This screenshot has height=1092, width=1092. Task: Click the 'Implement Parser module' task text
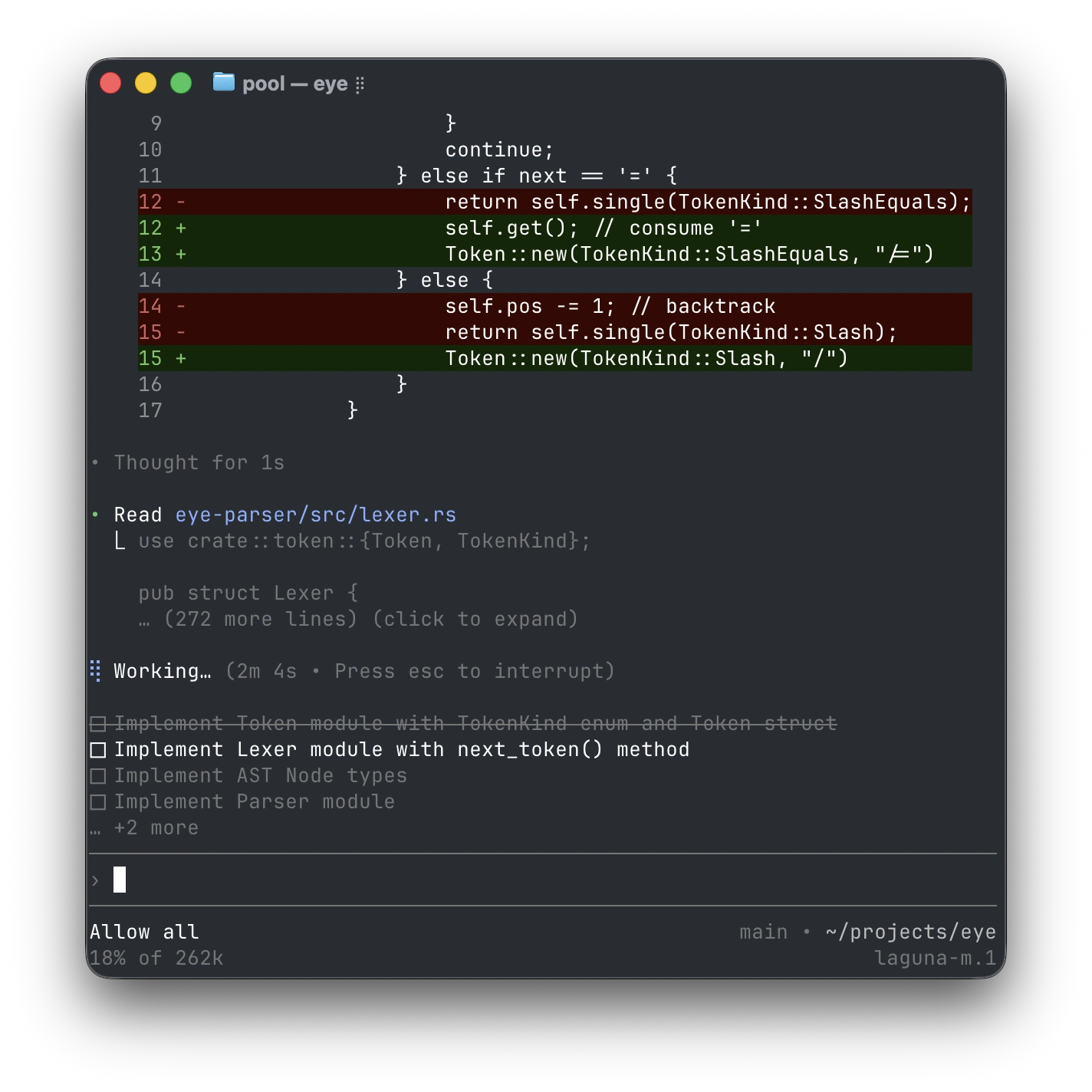[x=255, y=802]
